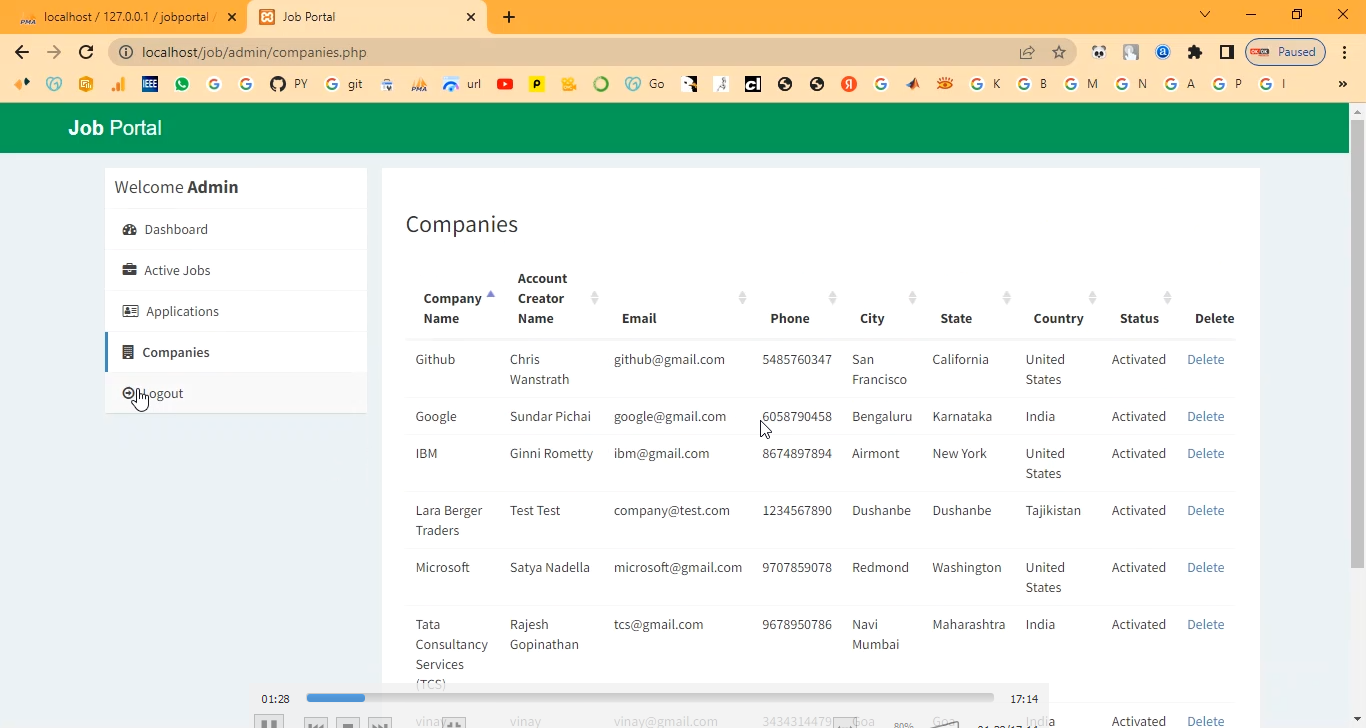This screenshot has width=1366, height=728.
Task: Click the Applications ID card icon
Action: pos(130,311)
